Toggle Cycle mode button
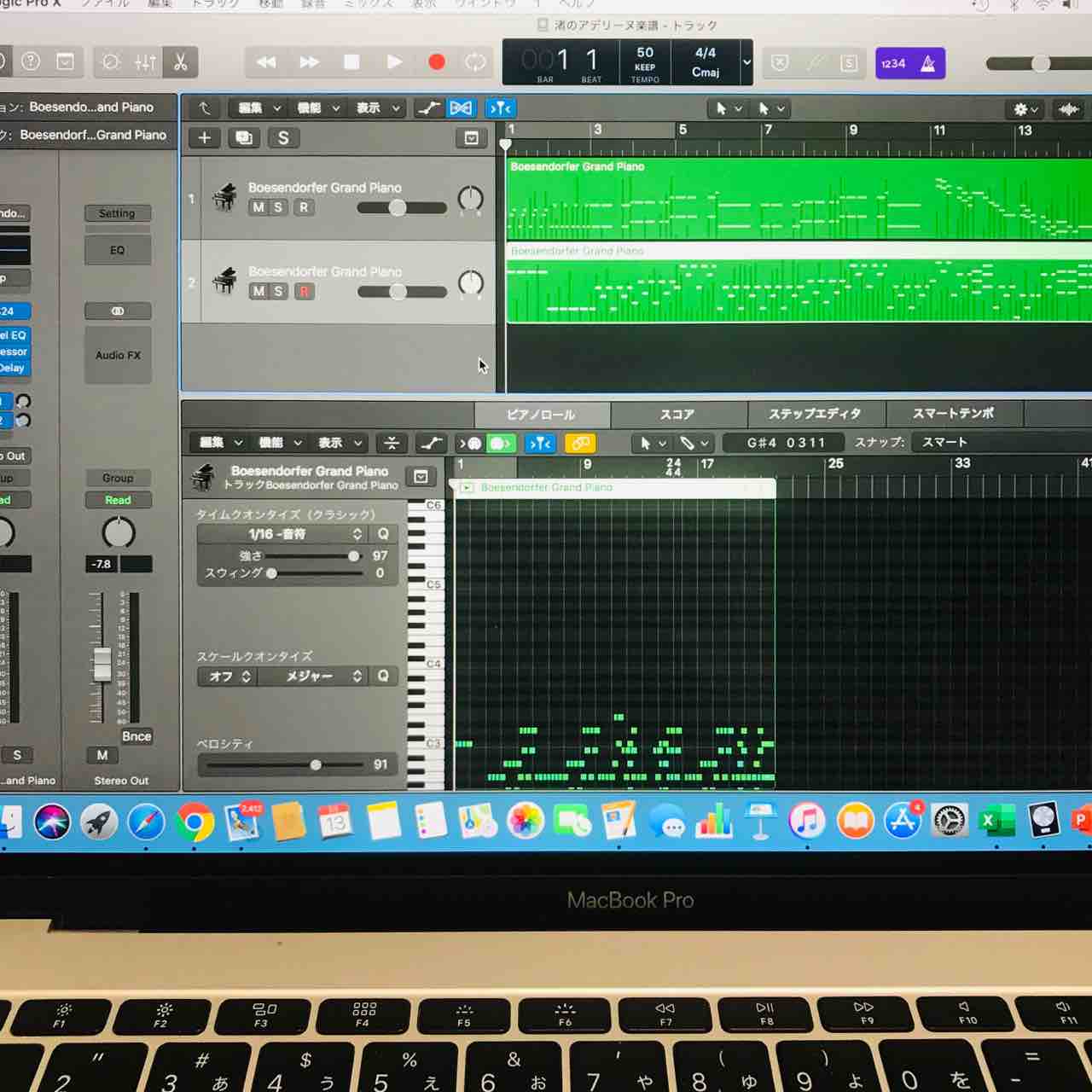This screenshot has width=1092, height=1092. 476,62
